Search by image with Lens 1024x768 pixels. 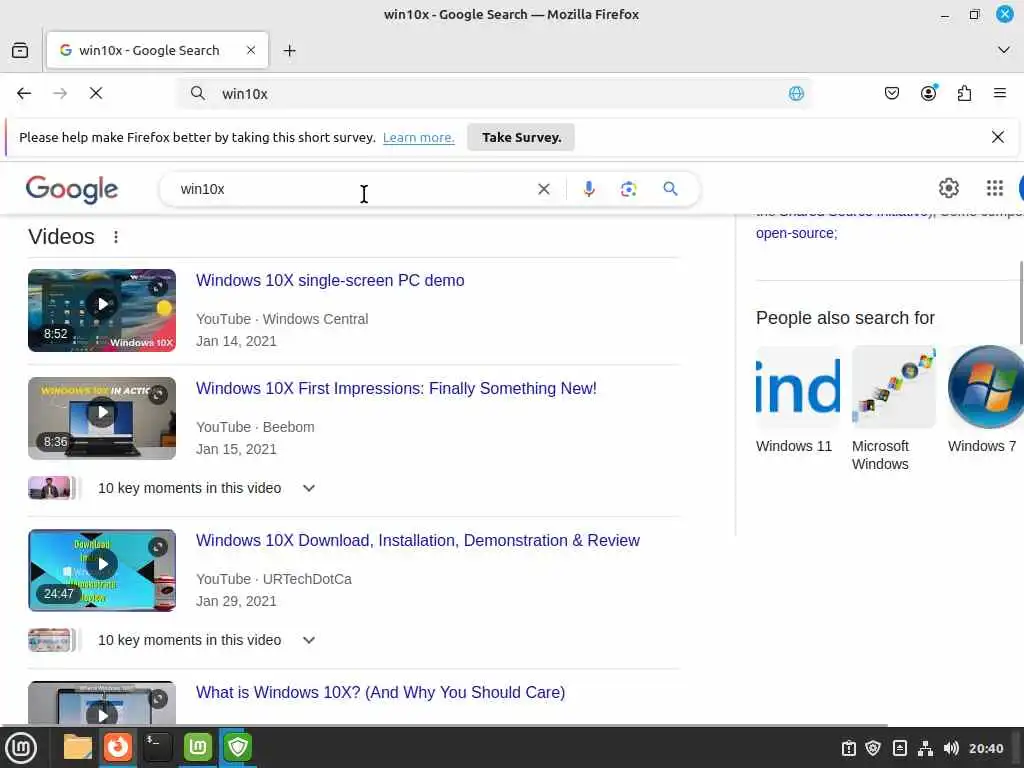[628, 189]
